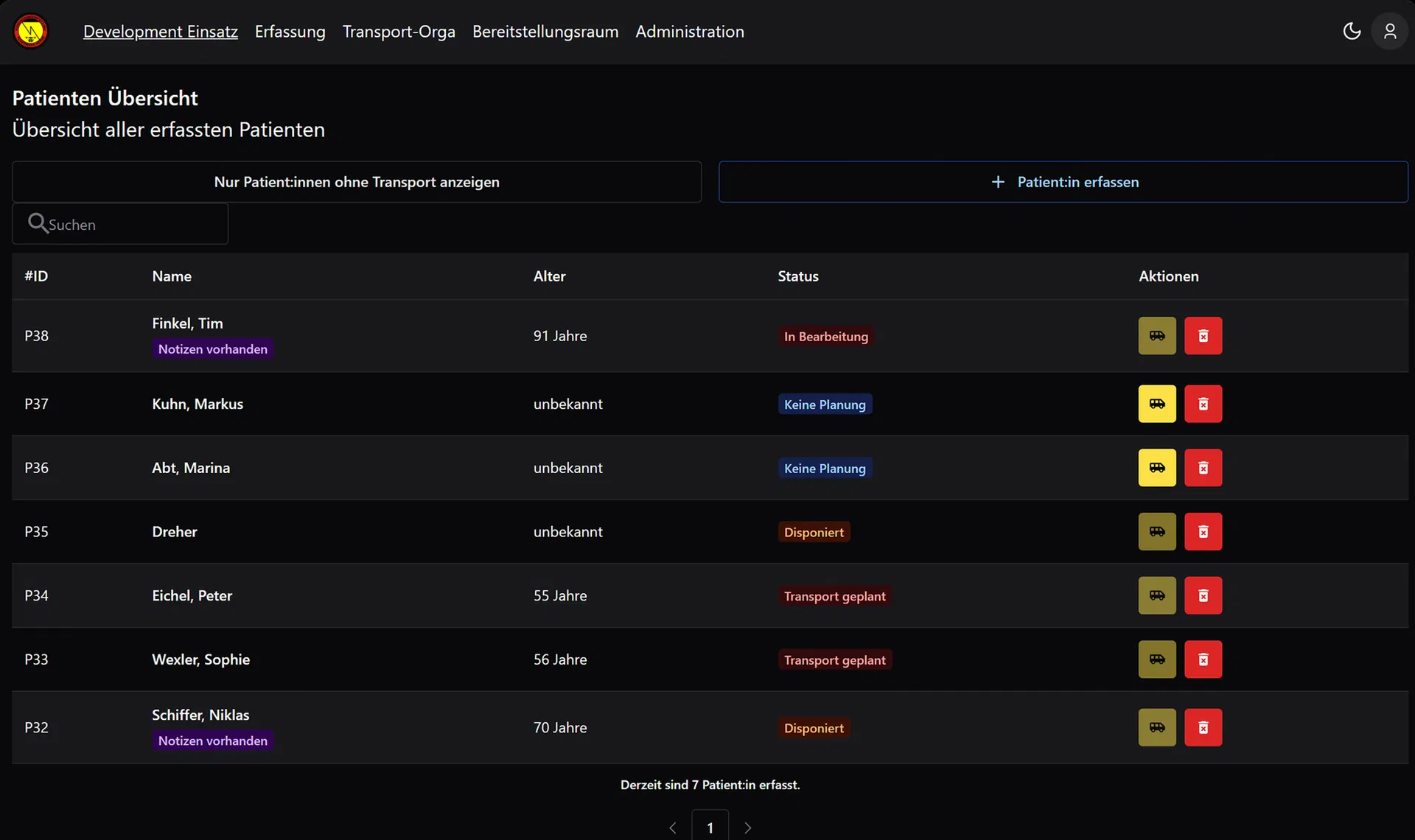
Task: Click Patient:in erfassen button
Action: click(x=1063, y=182)
